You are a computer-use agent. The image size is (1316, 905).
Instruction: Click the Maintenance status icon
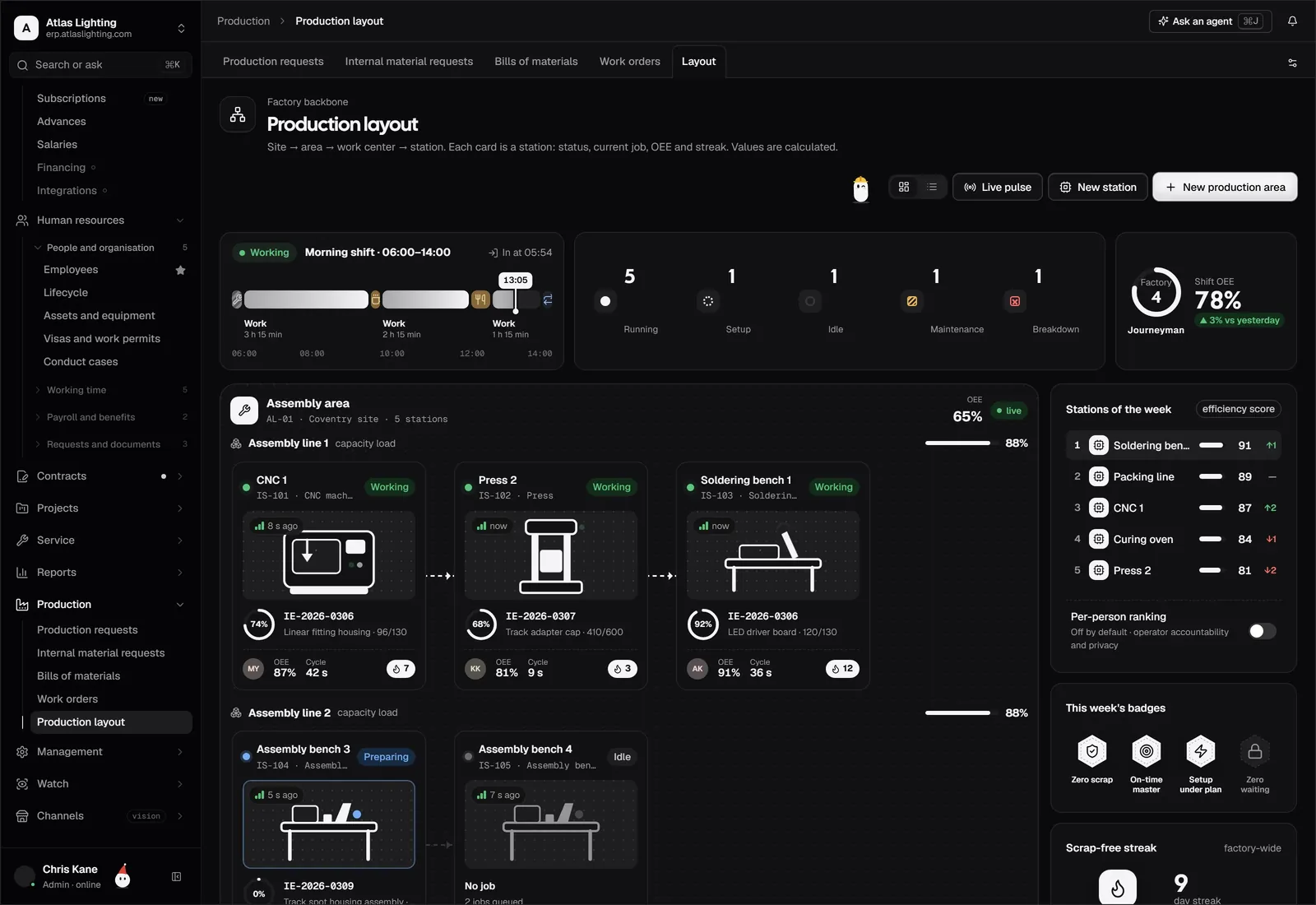pyautogui.click(x=912, y=301)
